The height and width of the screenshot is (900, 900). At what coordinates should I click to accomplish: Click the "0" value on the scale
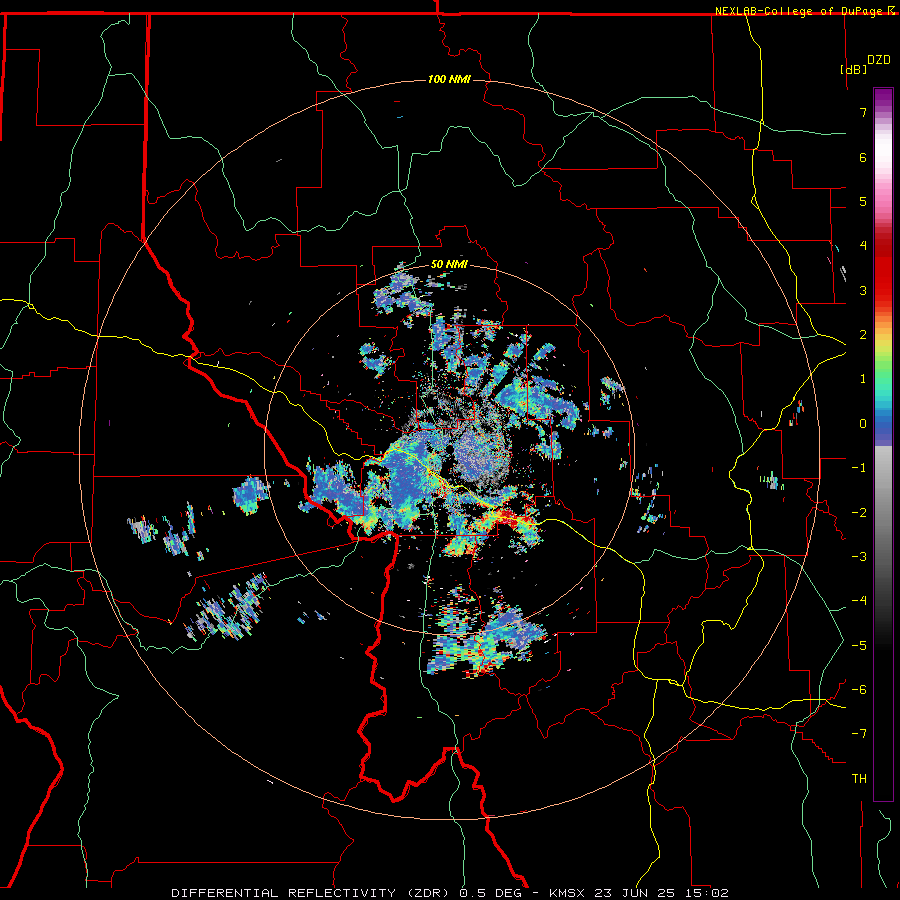click(x=863, y=424)
